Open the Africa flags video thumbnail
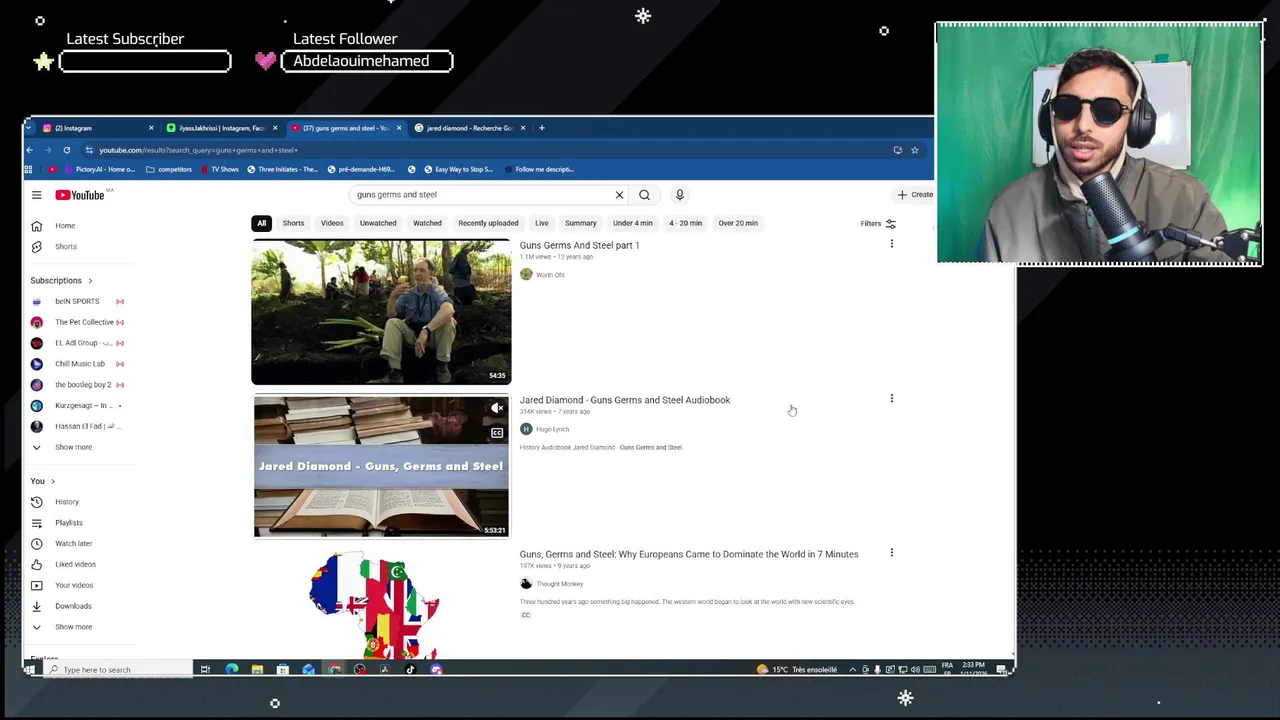The width and height of the screenshot is (1280, 720). click(x=381, y=605)
